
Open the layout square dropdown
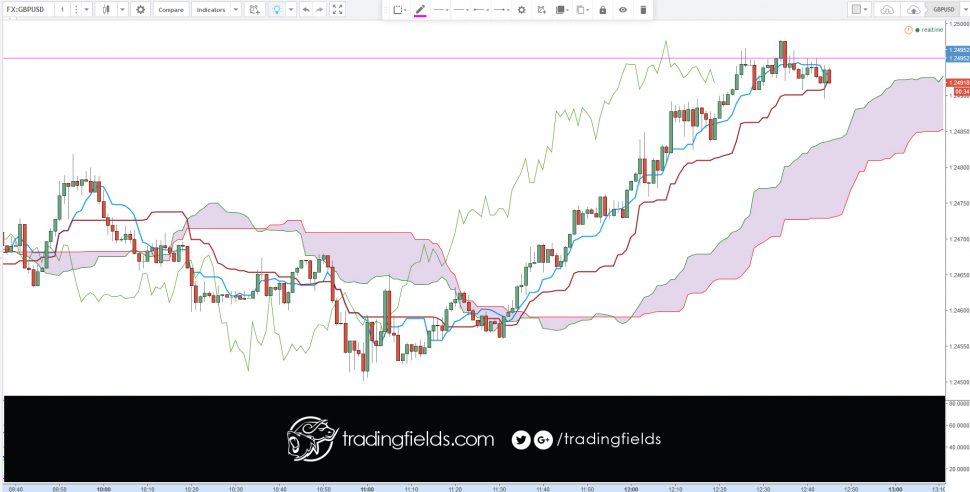click(859, 9)
